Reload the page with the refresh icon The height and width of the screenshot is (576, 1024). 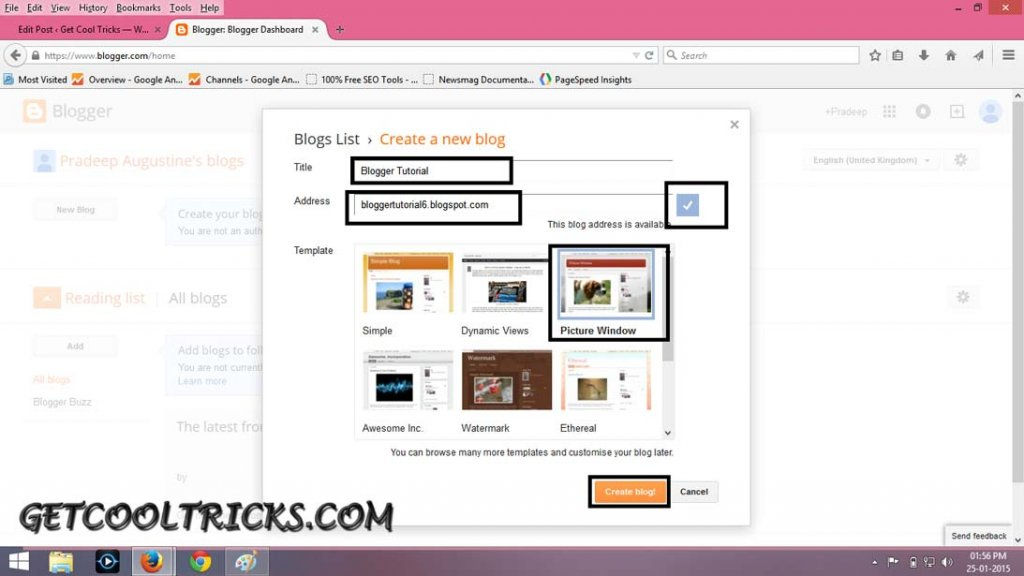tap(649, 56)
